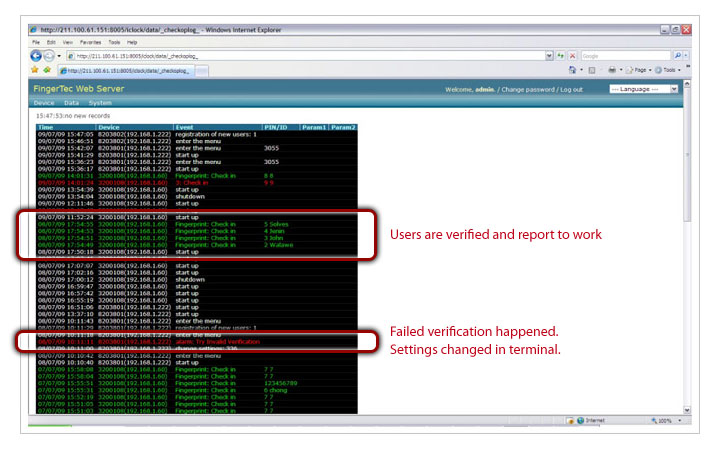Open the Favorites menu

pos(90,42)
